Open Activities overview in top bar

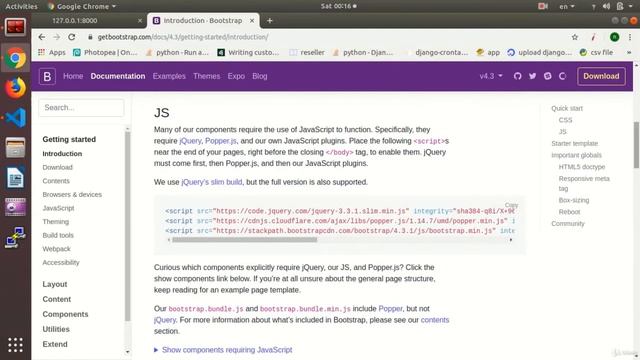tap(21, 6)
